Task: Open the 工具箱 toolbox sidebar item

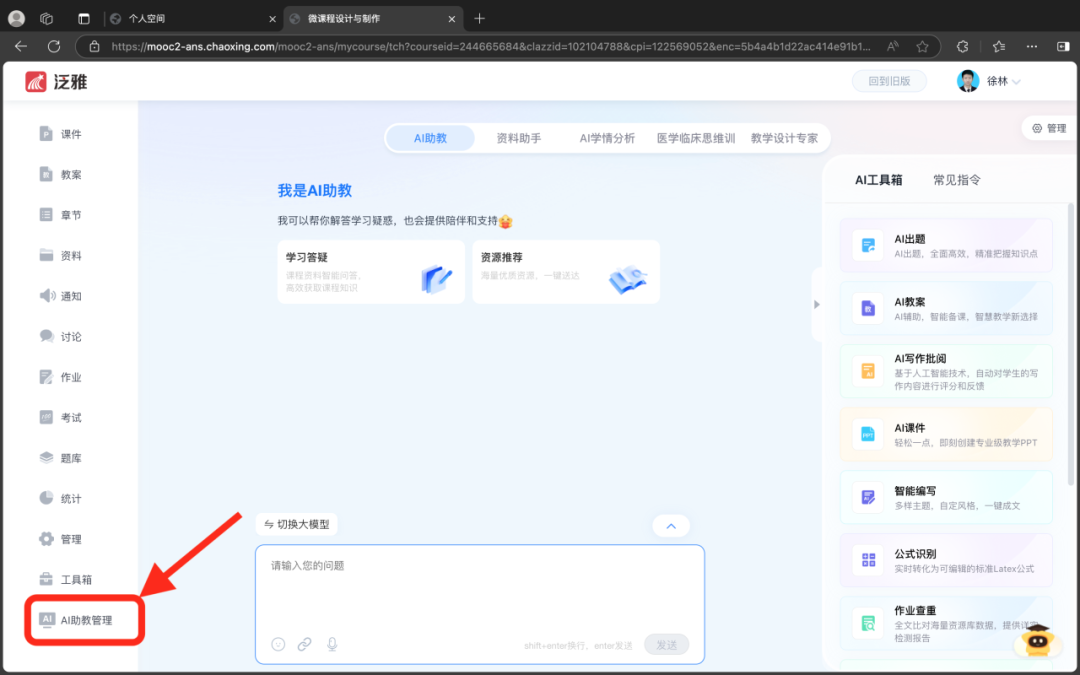Action: tap(76, 579)
